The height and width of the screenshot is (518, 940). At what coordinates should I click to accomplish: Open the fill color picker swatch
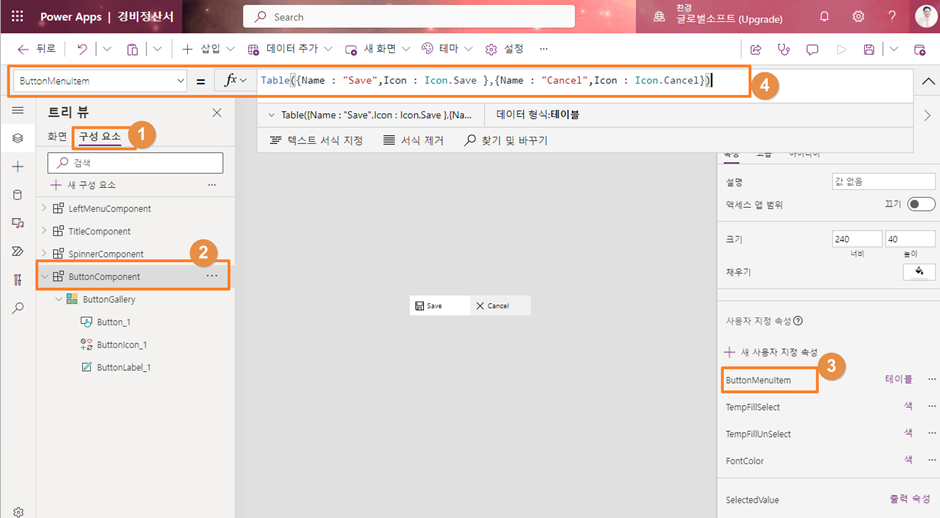click(x=919, y=272)
